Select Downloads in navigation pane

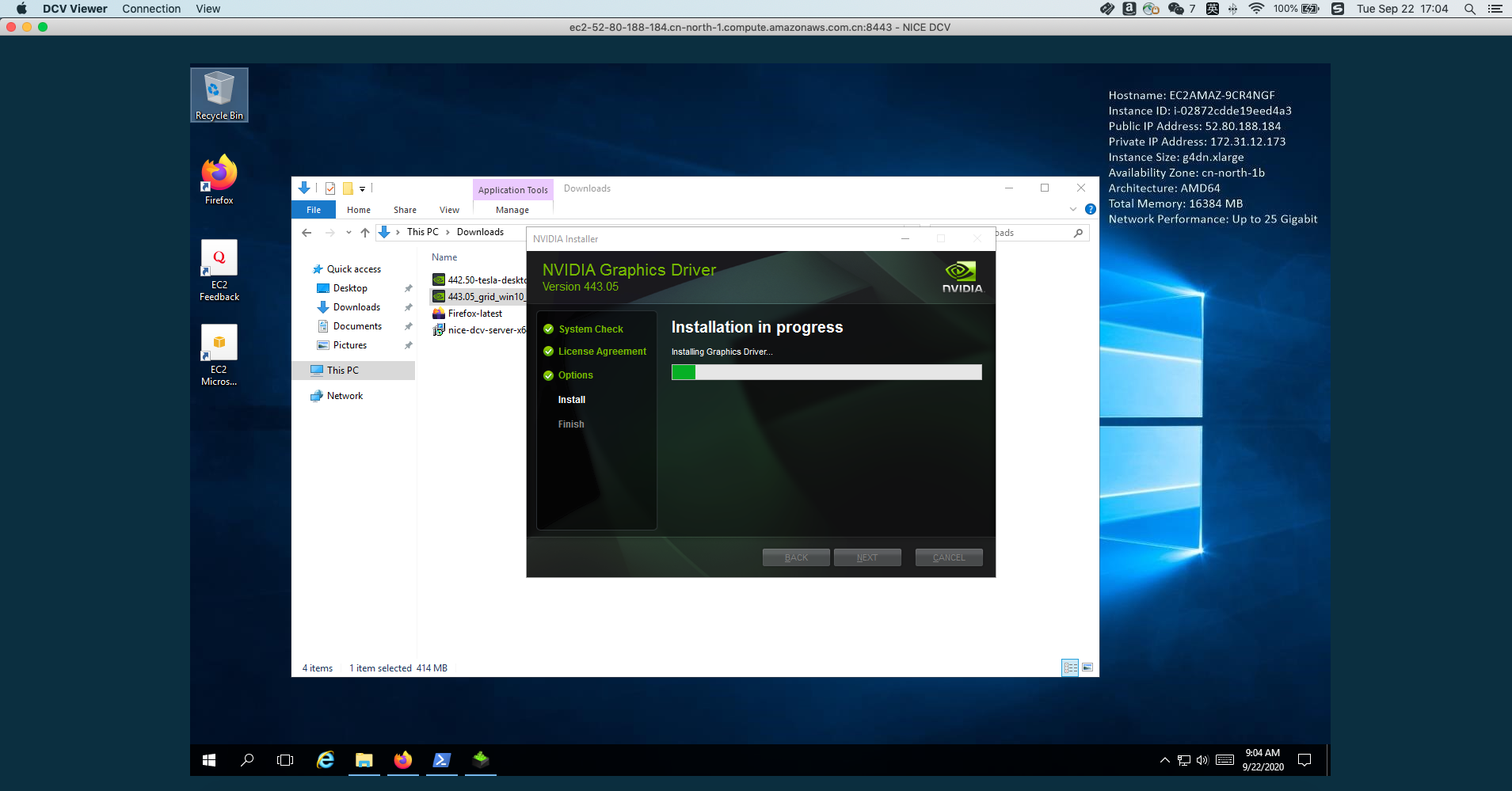click(356, 307)
